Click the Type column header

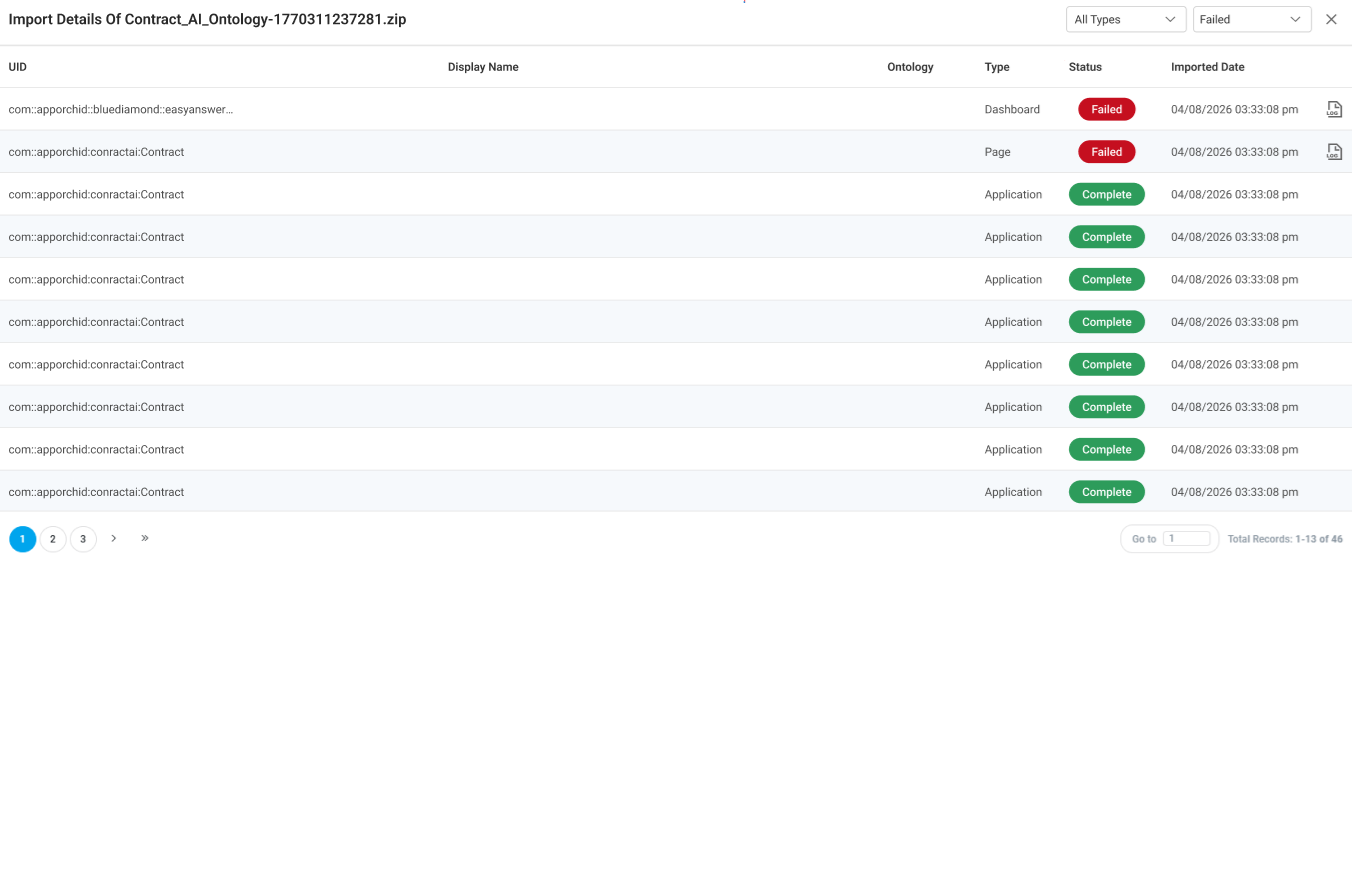pos(997,67)
